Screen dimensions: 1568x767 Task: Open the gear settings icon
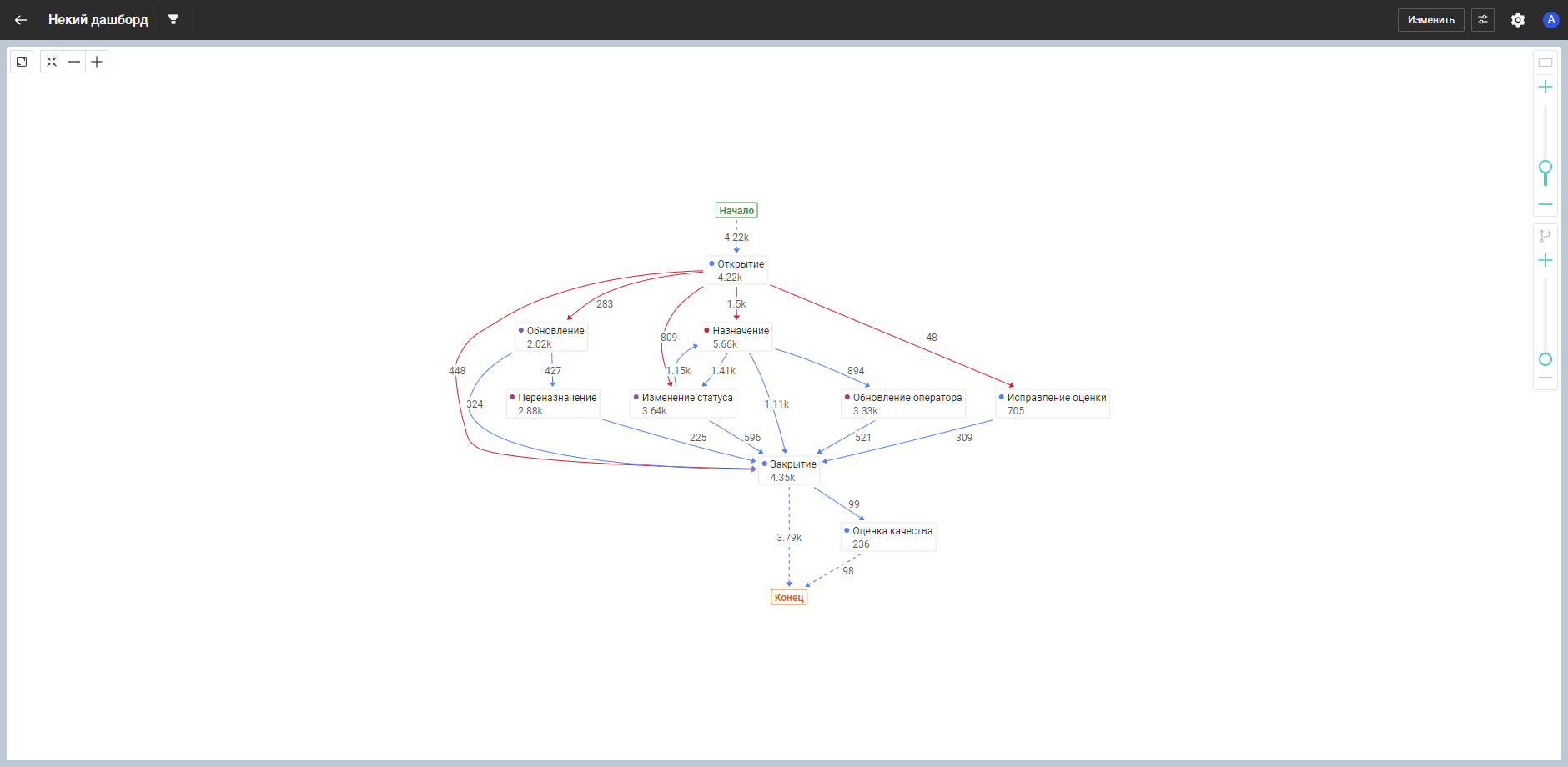[x=1518, y=20]
